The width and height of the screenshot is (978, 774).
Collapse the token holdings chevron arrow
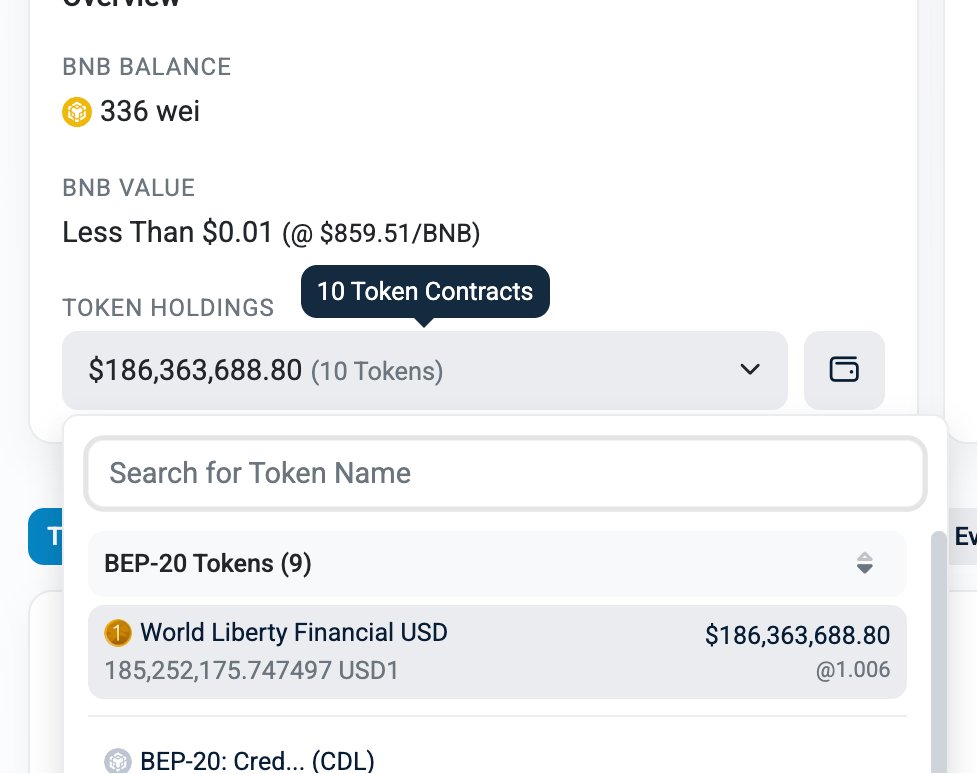750,369
